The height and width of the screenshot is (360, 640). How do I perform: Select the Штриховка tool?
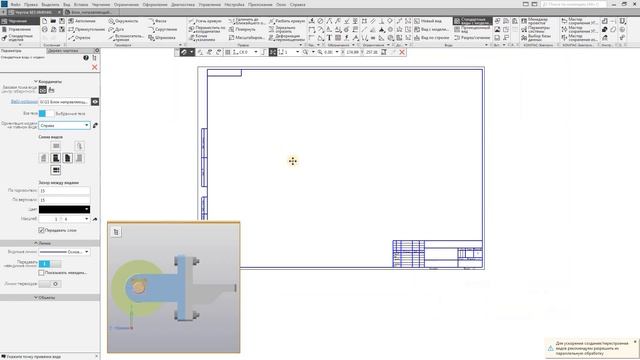(162, 38)
